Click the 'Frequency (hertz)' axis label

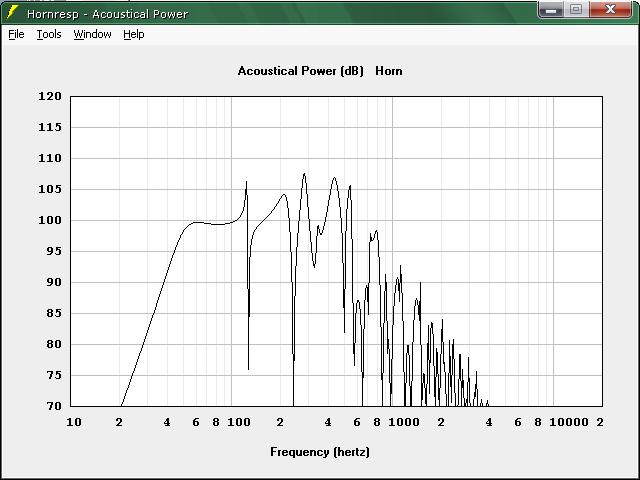click(320, 452)
